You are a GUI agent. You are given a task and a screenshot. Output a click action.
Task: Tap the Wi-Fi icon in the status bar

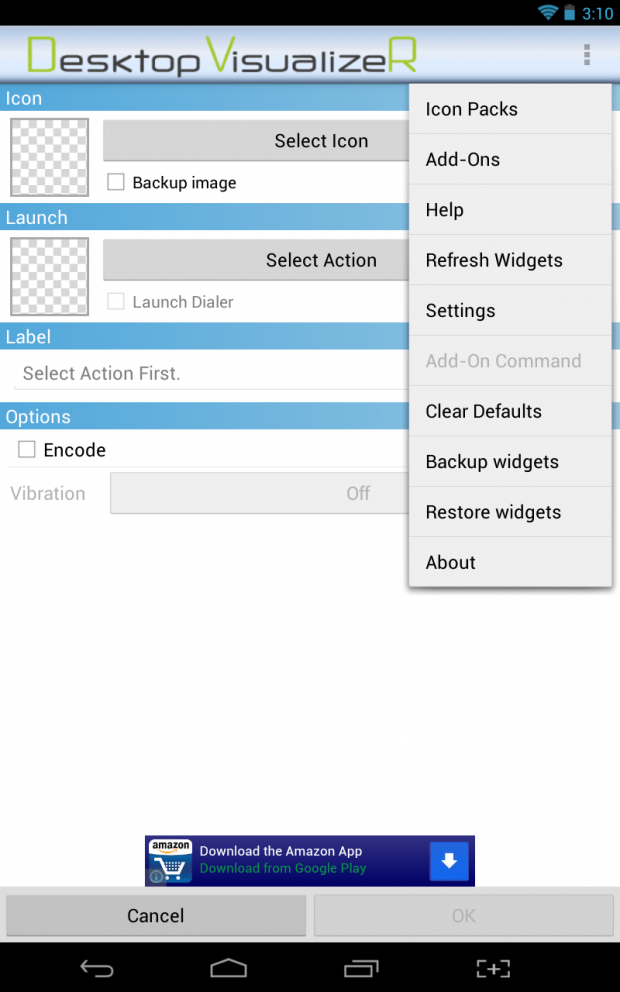tap(548, 13)
